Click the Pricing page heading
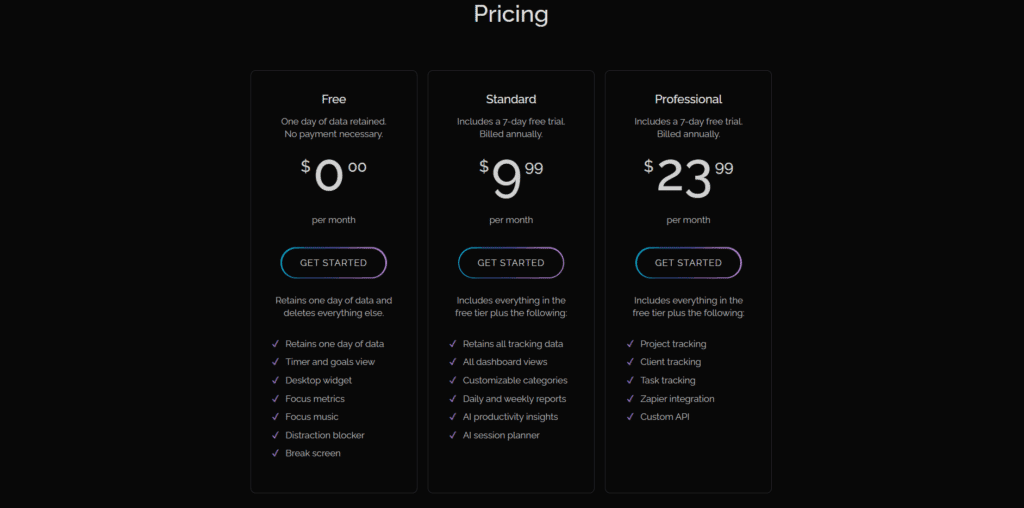 pyautogui.click(x=511, y=14)
